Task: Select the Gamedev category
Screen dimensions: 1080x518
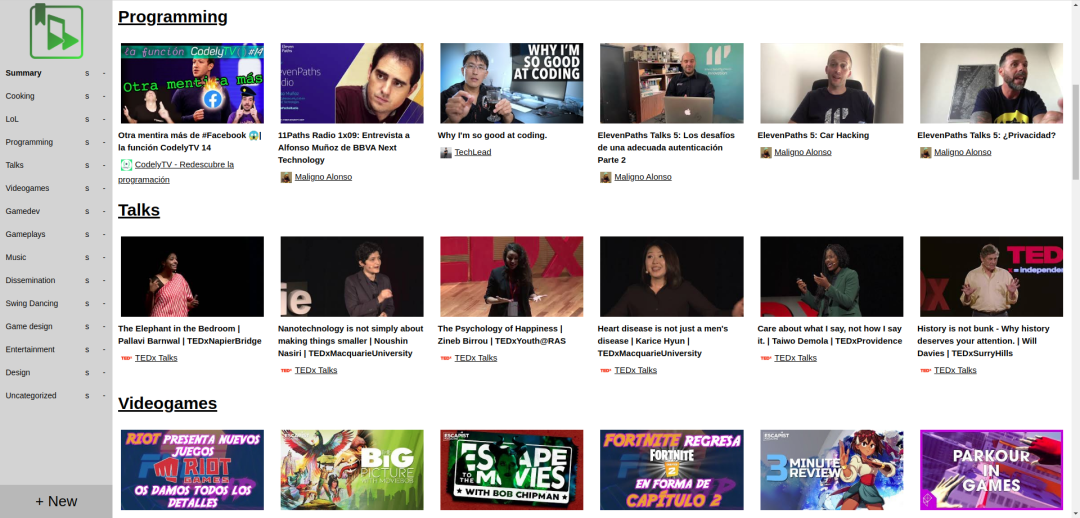Action: coord(21,211)
